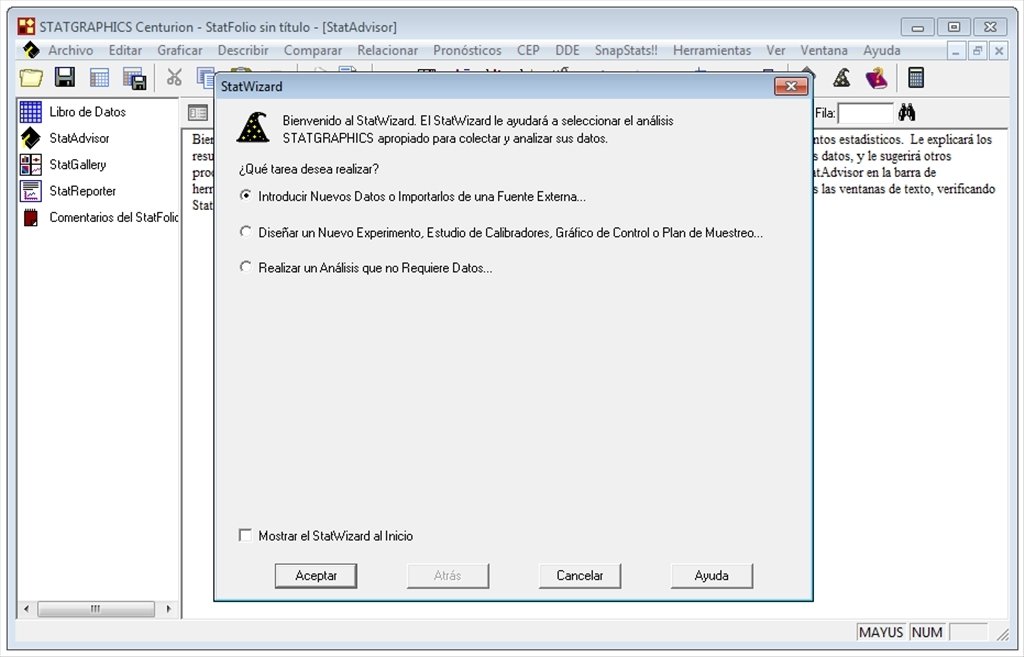Open the Pronósticos menu

(468, 50)
